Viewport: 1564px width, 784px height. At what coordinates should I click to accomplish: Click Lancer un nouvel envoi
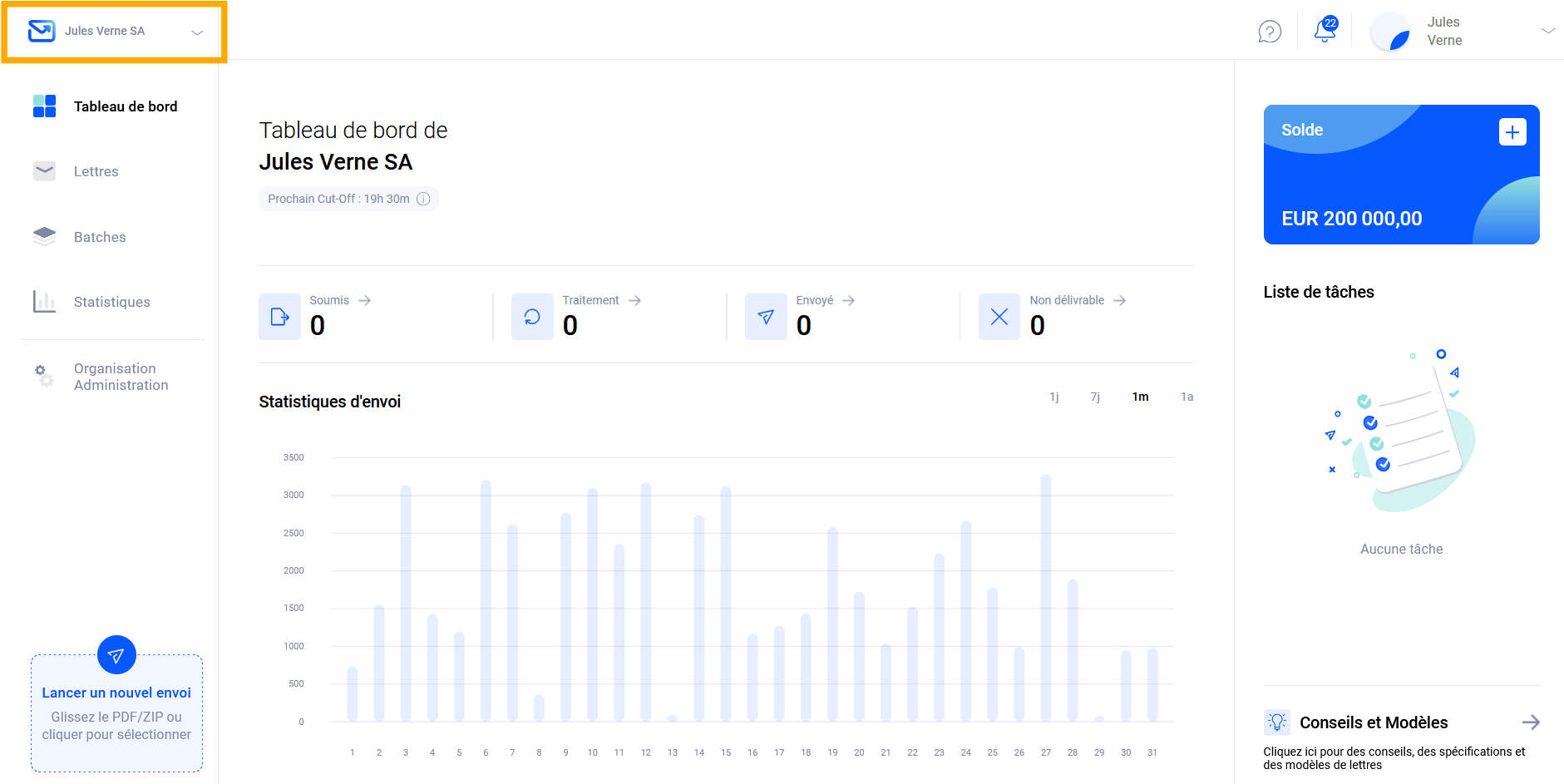pos(116,693)
